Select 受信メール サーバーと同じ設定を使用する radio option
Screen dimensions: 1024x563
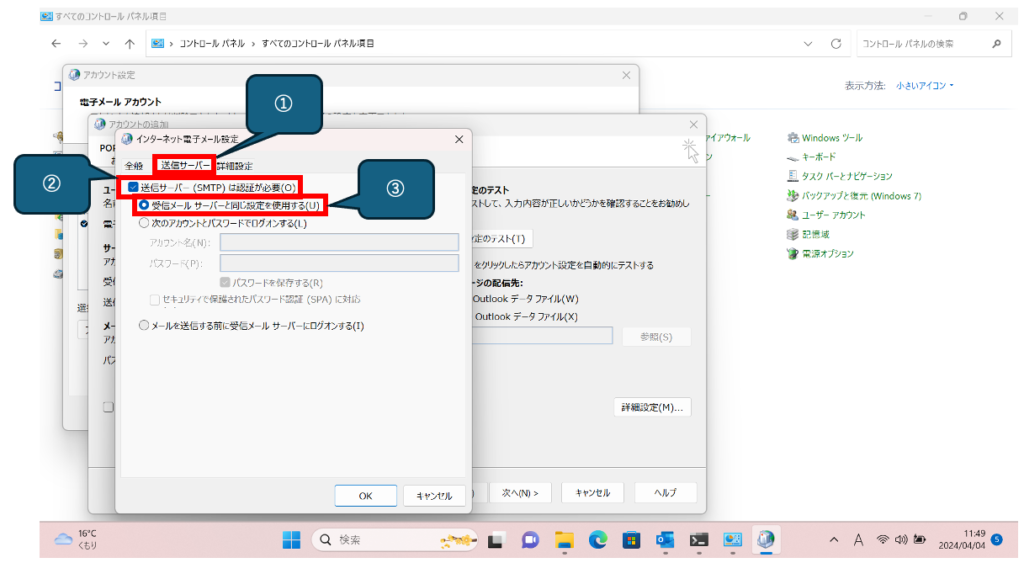(144, 205)
